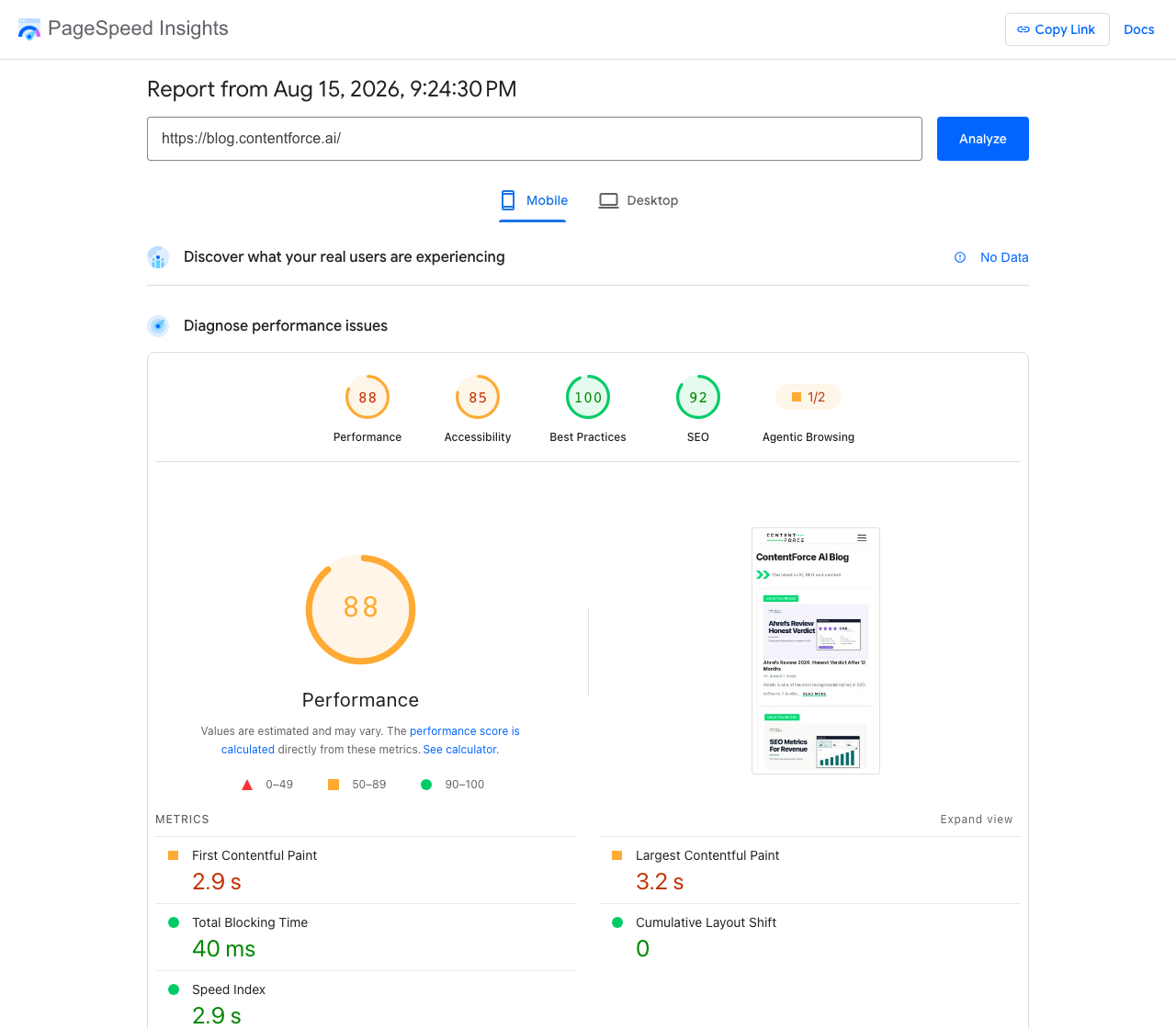Click the real users experience section icon
Viewport: 1176px width, 1029px height.
[x=158, y=257]
